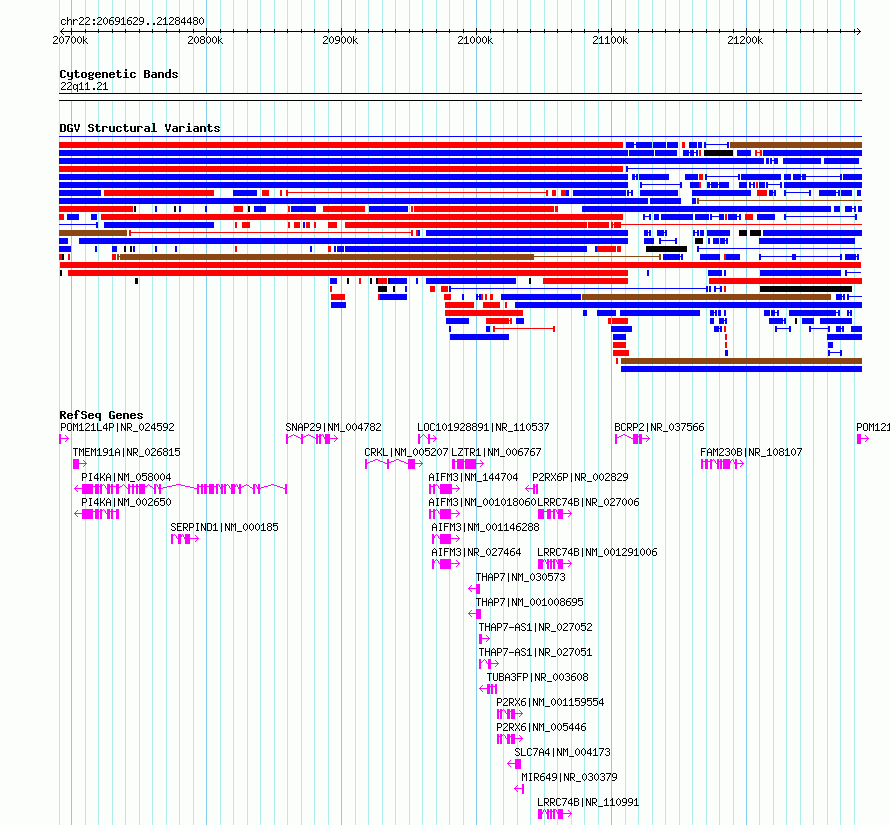The height and width of the screenshot is (825, 890).
Task: Click the AIFM3|NR_027464 transcript label
Action: click(x=476, y=552)
